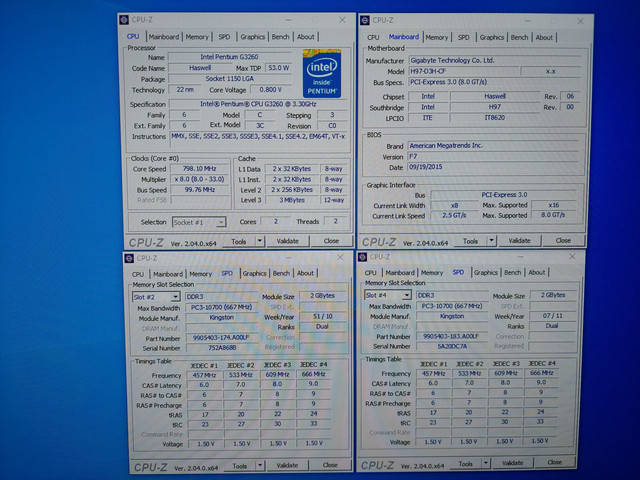This screenshot has height=480, width=640.
Task: Click the Intel Pentium G3260 Name field
Action: tap(230, 57)
